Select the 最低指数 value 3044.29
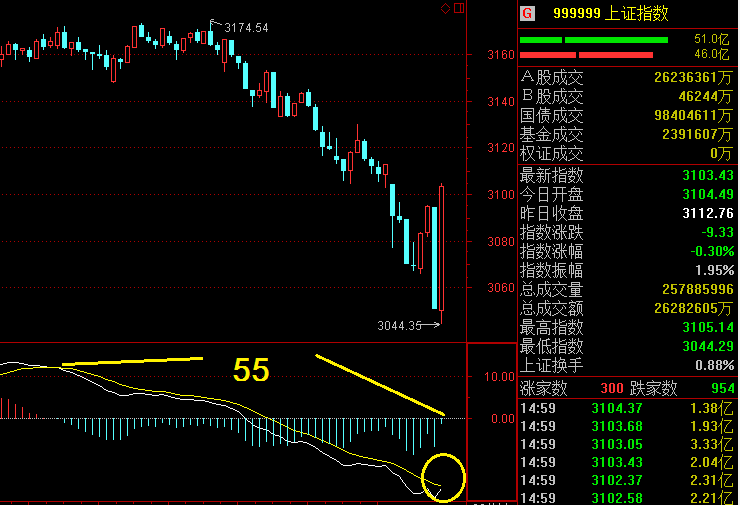This screenshot has width=740, height=505. point(708,346)
